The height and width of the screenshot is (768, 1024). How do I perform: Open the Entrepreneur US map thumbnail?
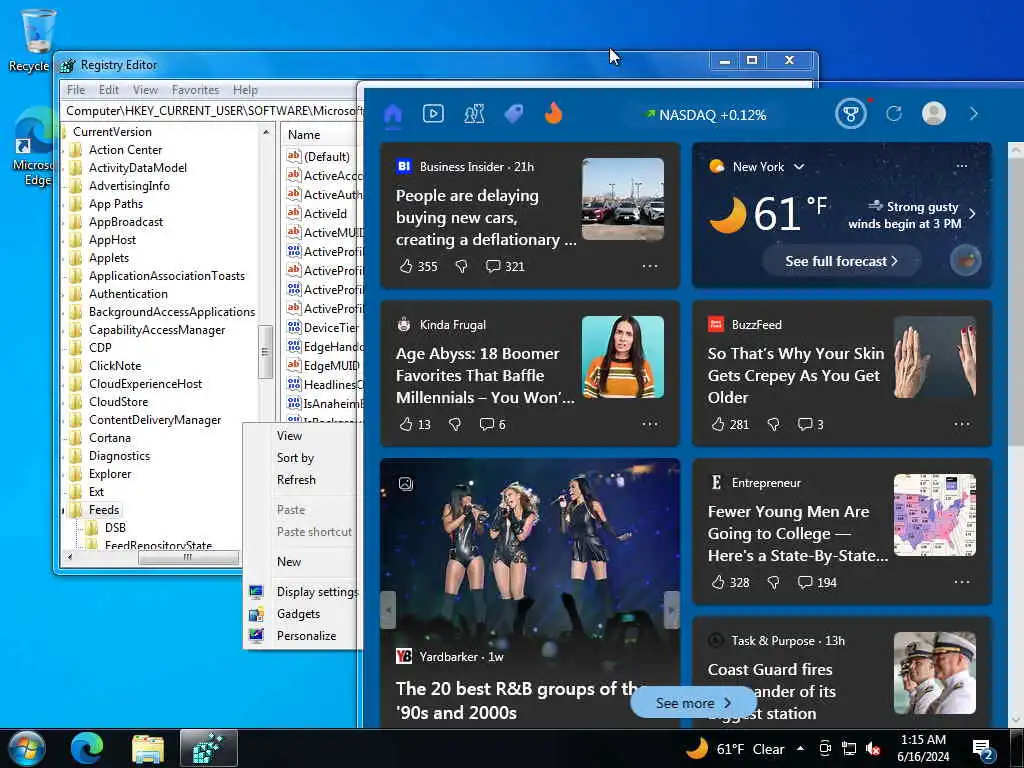tap(935, 515)
